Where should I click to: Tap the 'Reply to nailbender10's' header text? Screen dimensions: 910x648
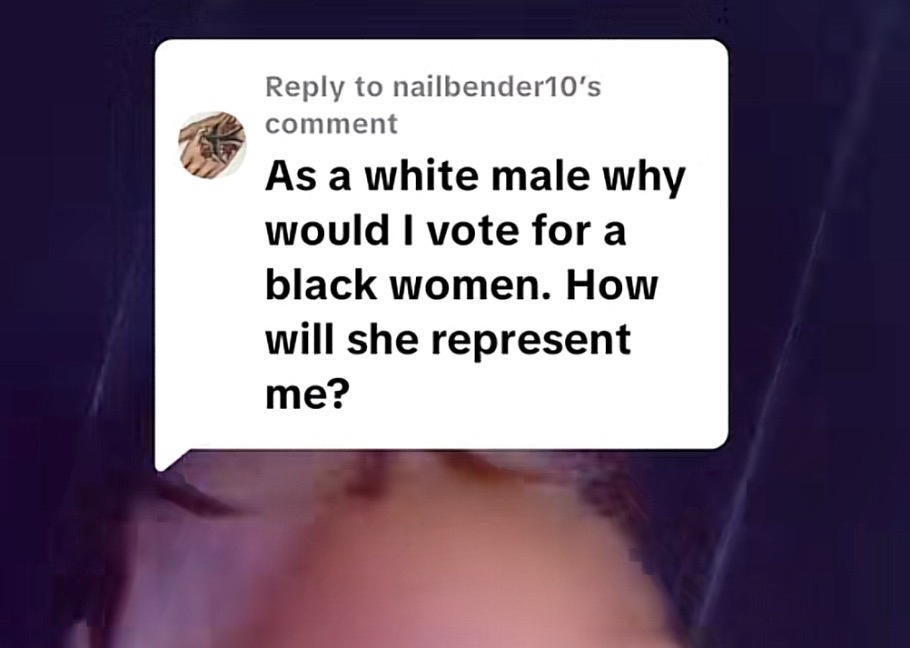(433, 88)
